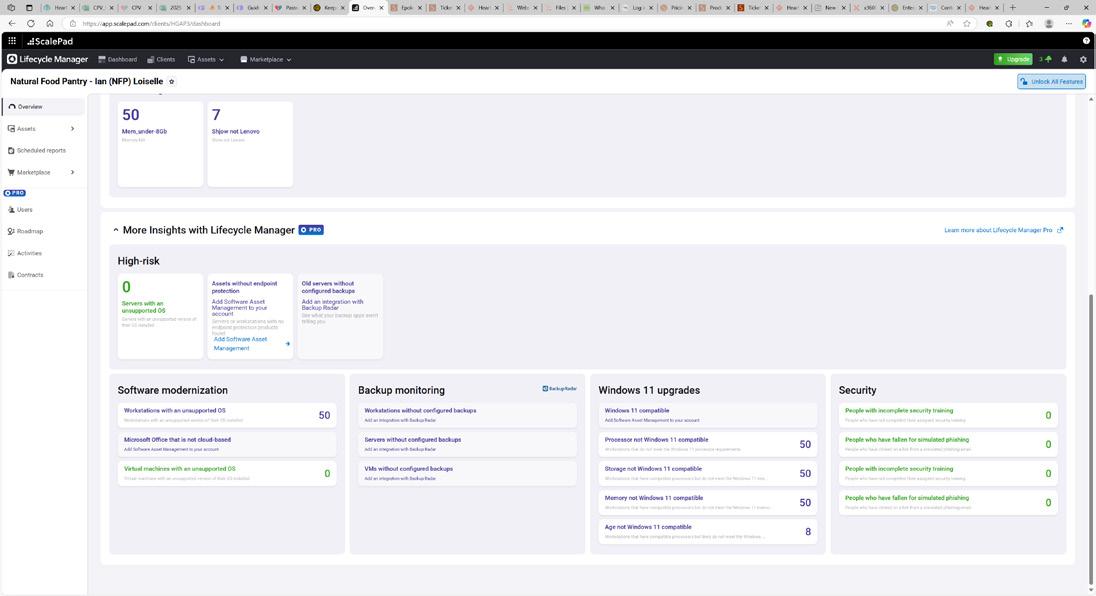
Task: Click the Read aloud icon in address bar
Action: point(949,23)
